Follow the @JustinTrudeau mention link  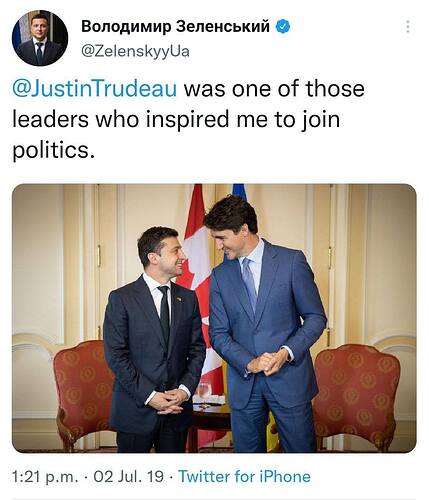point(95,89)
